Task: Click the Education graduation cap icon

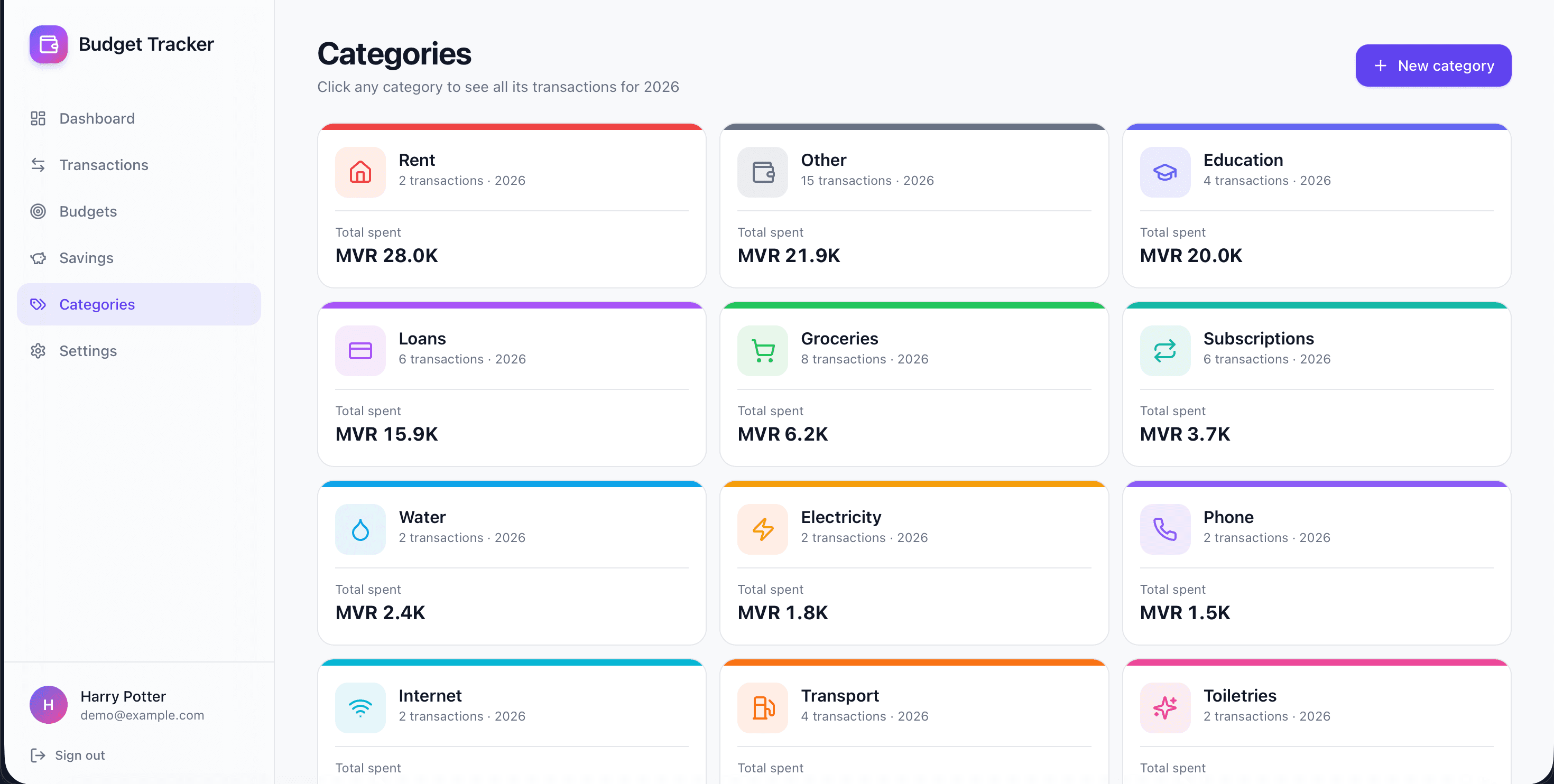Action: pyautogui.click(x=1165, y=172)
